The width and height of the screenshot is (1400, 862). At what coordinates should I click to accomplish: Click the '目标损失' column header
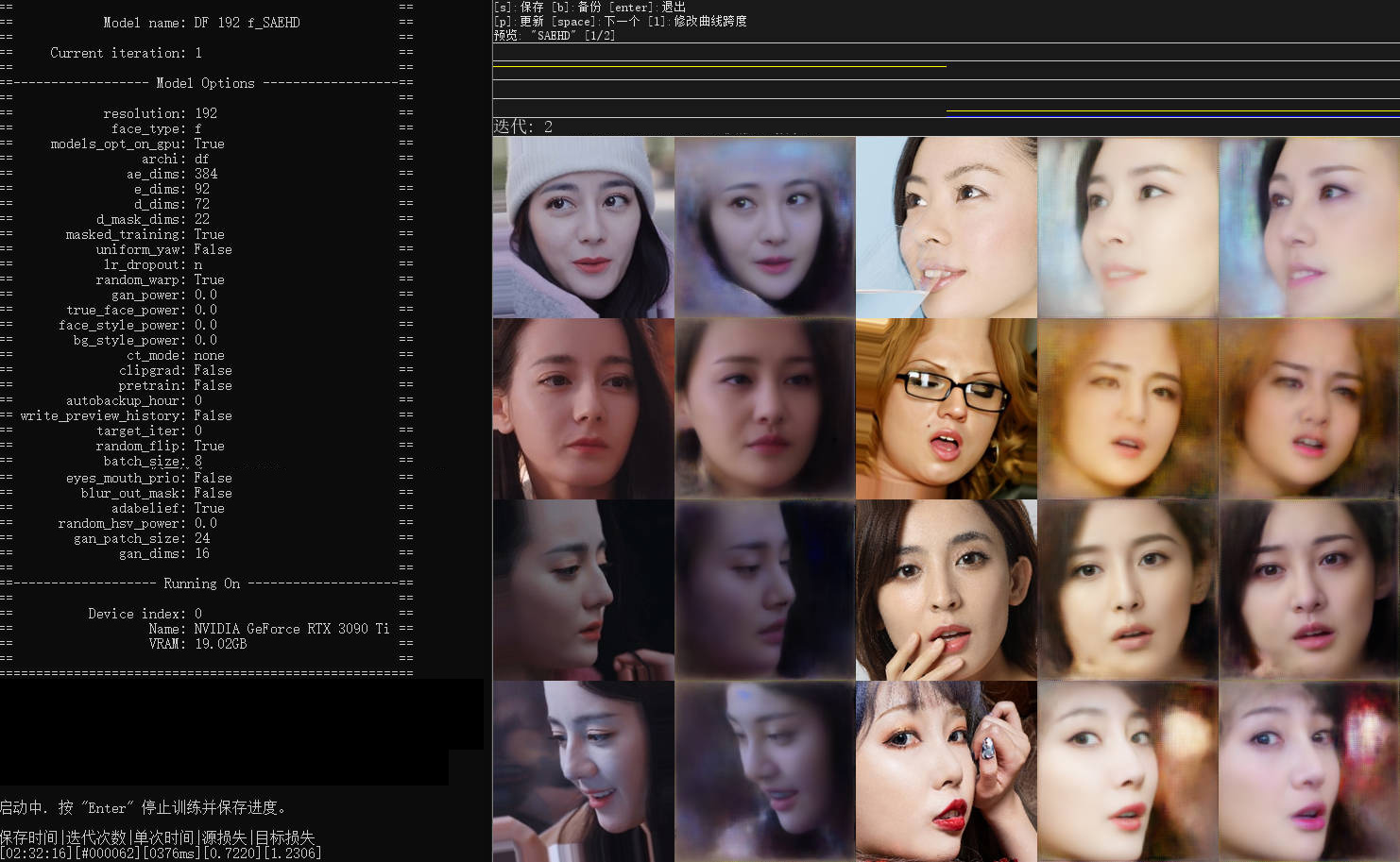[285, 837]
